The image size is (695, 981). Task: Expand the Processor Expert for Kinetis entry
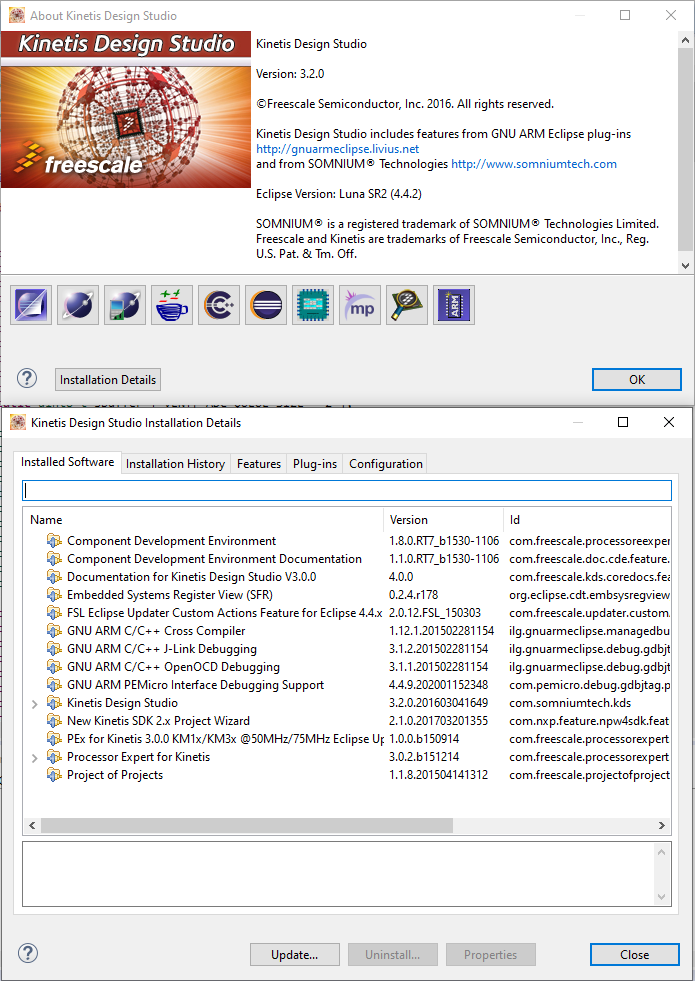tap(34, 758)
